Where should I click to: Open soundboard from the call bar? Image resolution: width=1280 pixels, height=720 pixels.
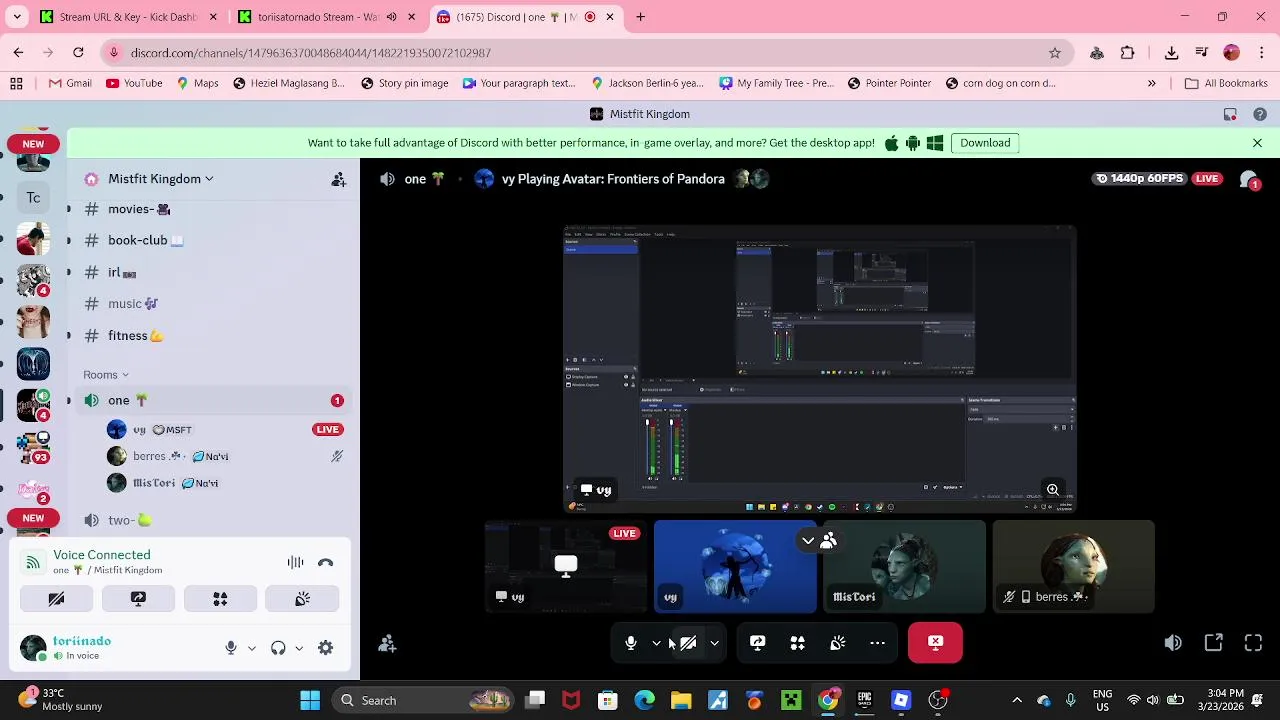click(837, 643)
